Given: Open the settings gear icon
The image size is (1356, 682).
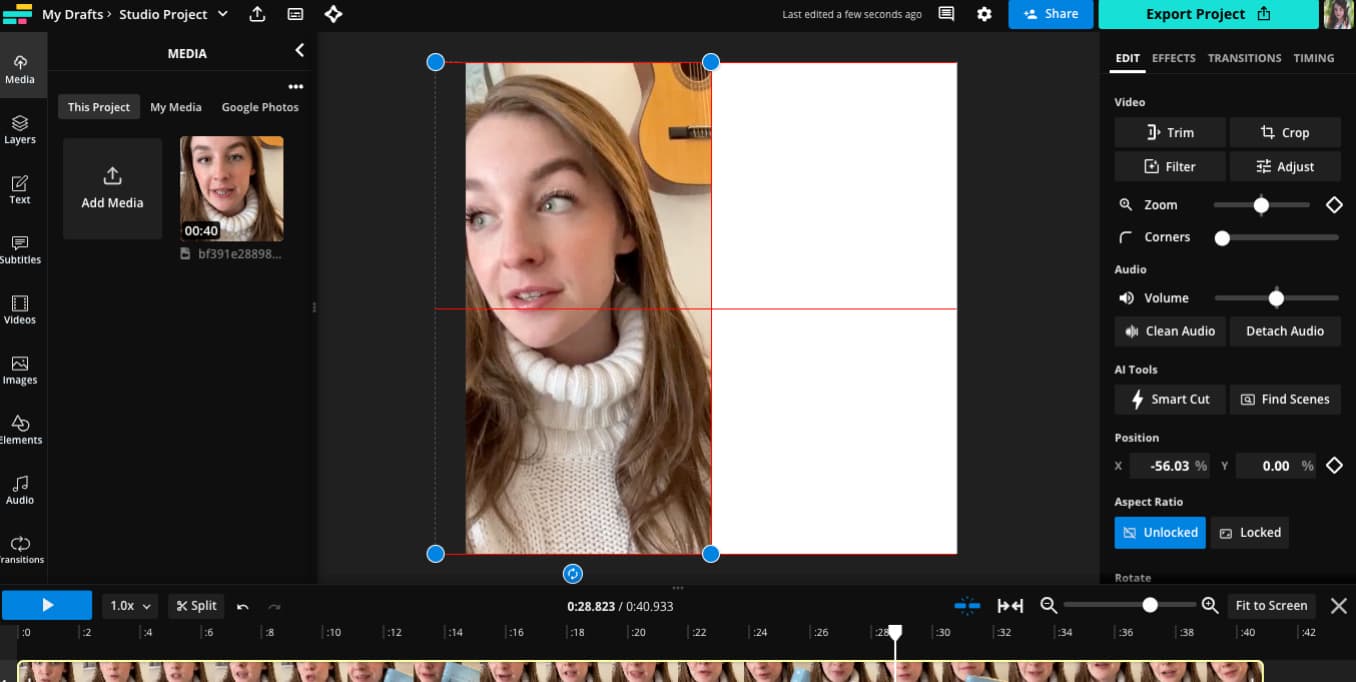Looking at the screenshot, I should point(984,14).
